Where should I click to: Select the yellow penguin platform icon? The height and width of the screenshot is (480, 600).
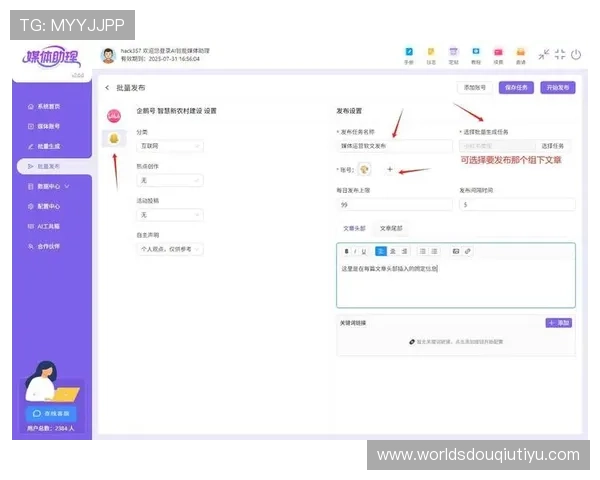[114, 138]
